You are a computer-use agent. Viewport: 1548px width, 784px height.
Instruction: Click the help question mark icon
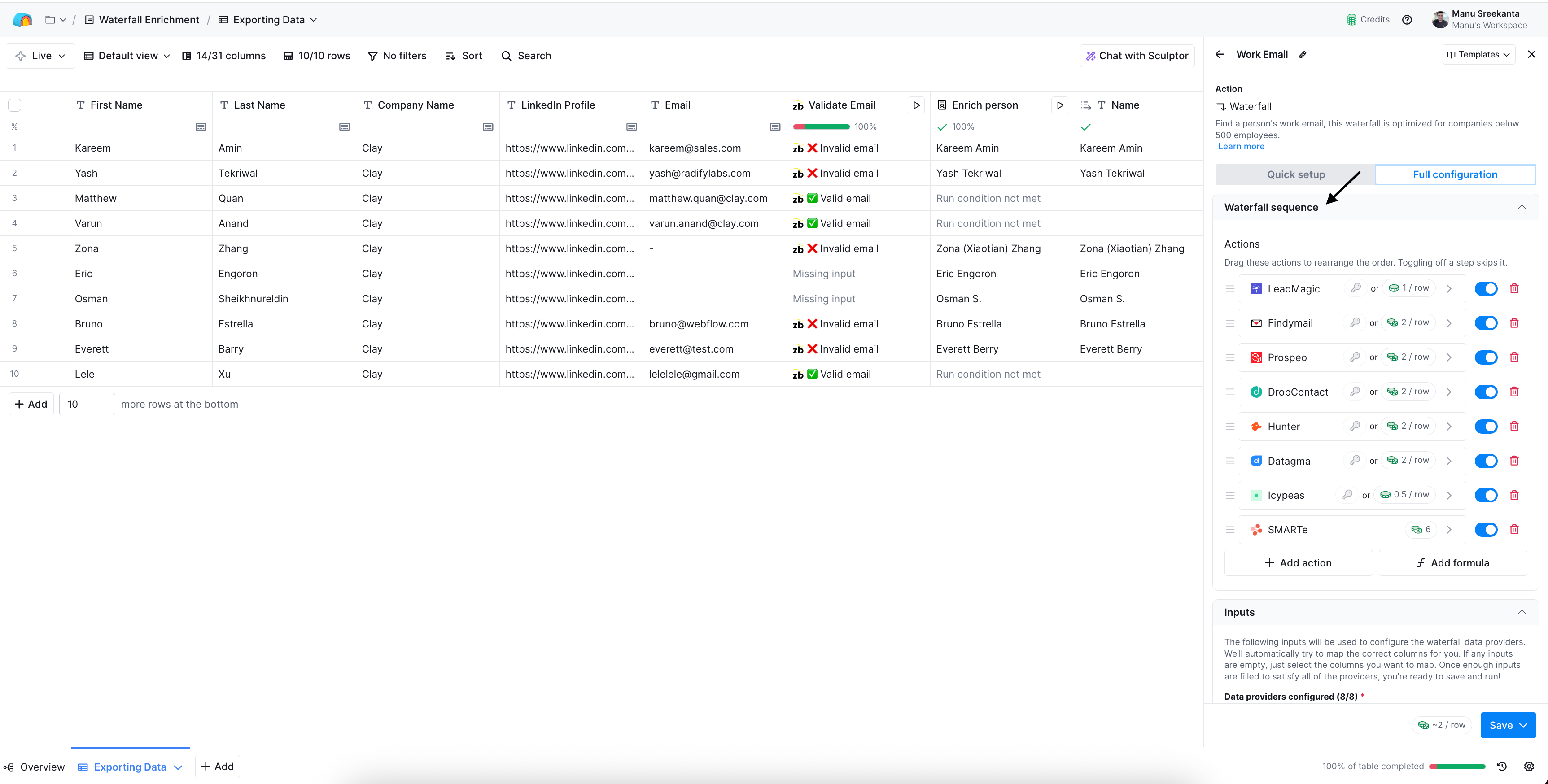(x=1407, y=20)
